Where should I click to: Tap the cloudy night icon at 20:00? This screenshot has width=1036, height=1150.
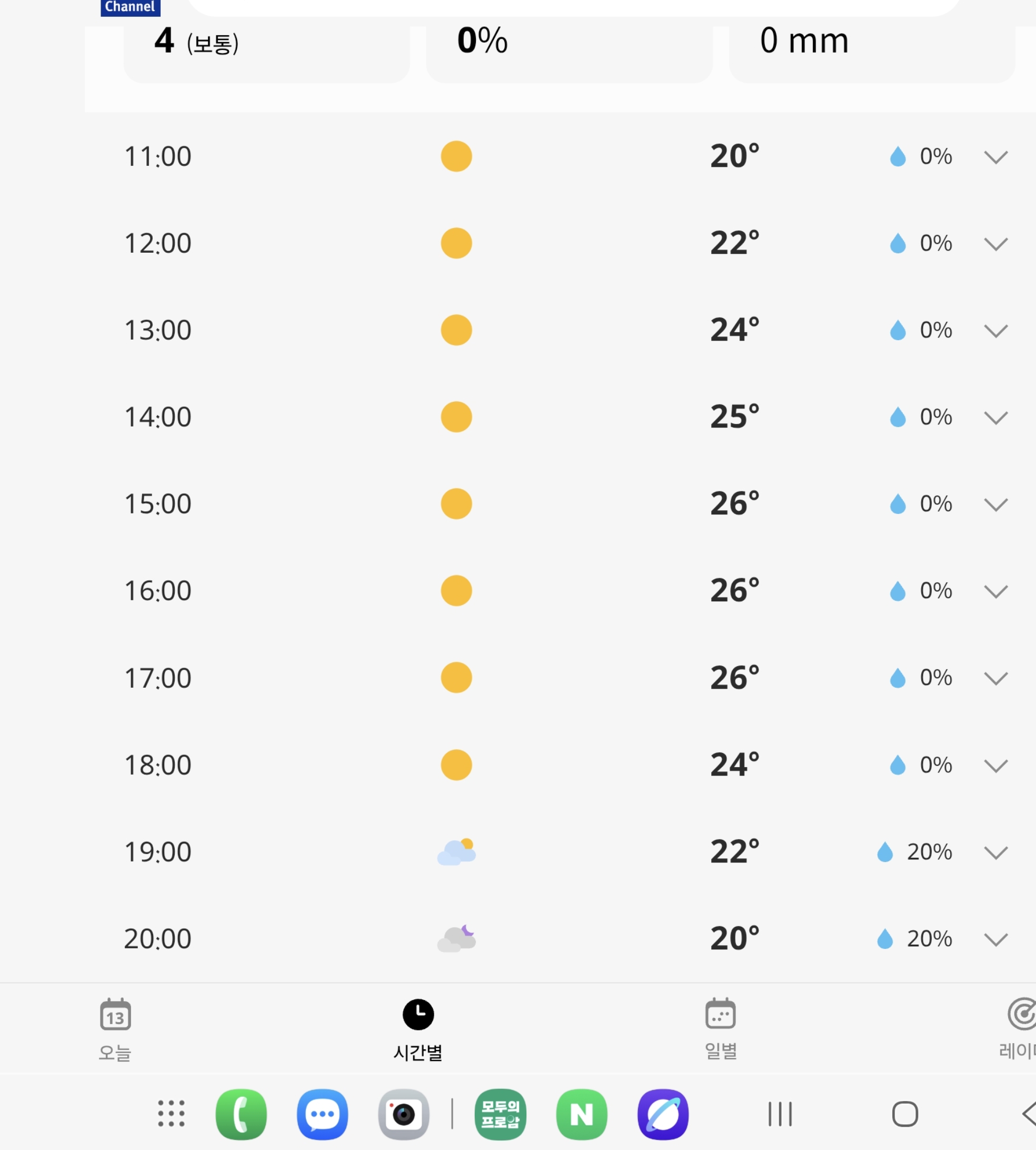point(456,938)
